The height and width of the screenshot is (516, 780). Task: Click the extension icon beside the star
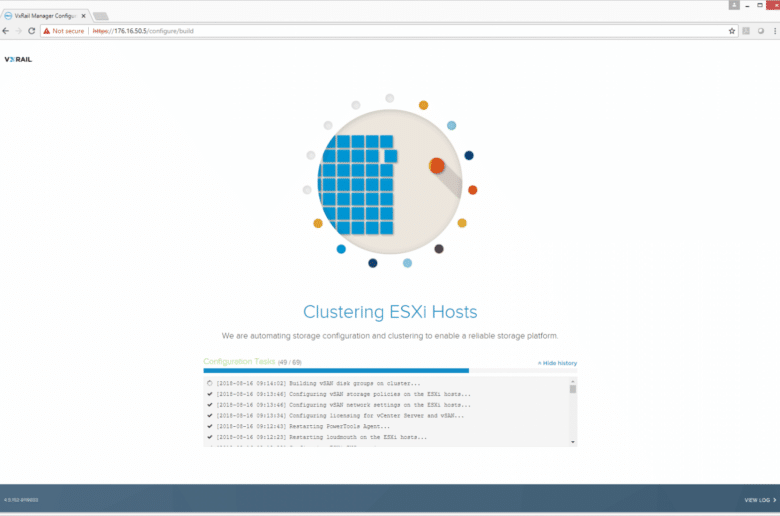coord(746,31)
